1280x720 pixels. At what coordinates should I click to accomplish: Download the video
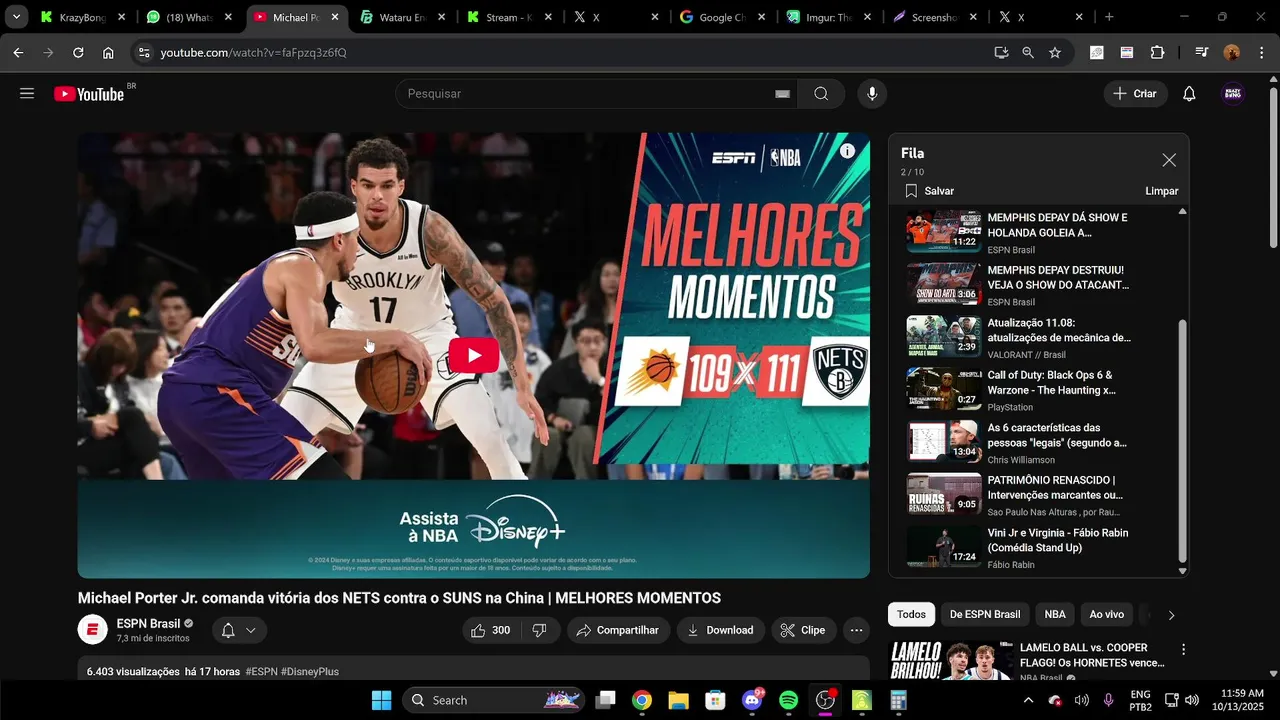coord(720,630)
